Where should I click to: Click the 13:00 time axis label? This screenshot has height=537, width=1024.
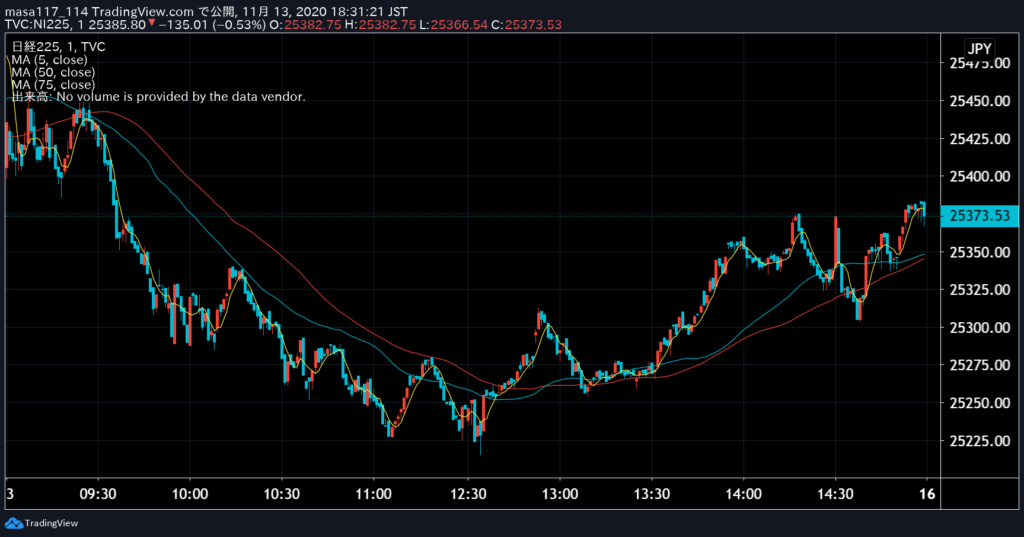click(x=560, y=494)
